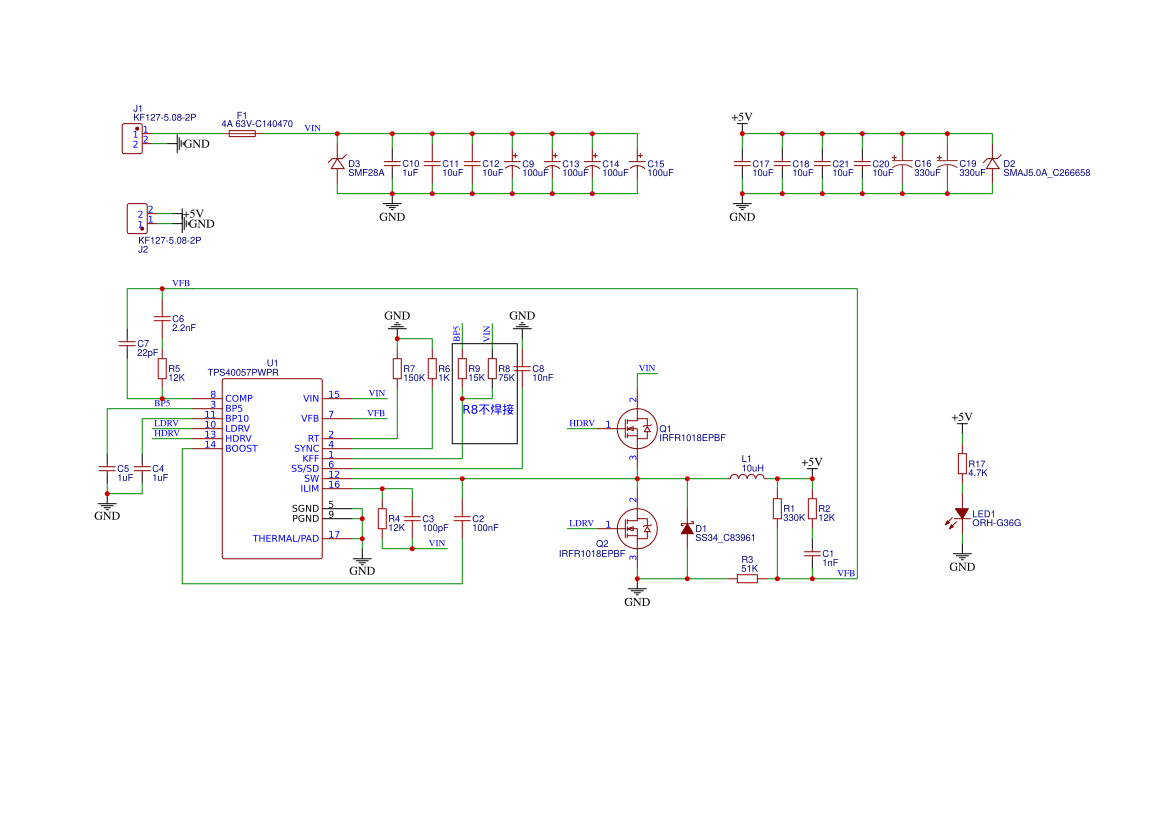Click the GND symbol below Q2
Viewport: 1174px width, 831px height.
pyautogui.click(x=636, y=597)
